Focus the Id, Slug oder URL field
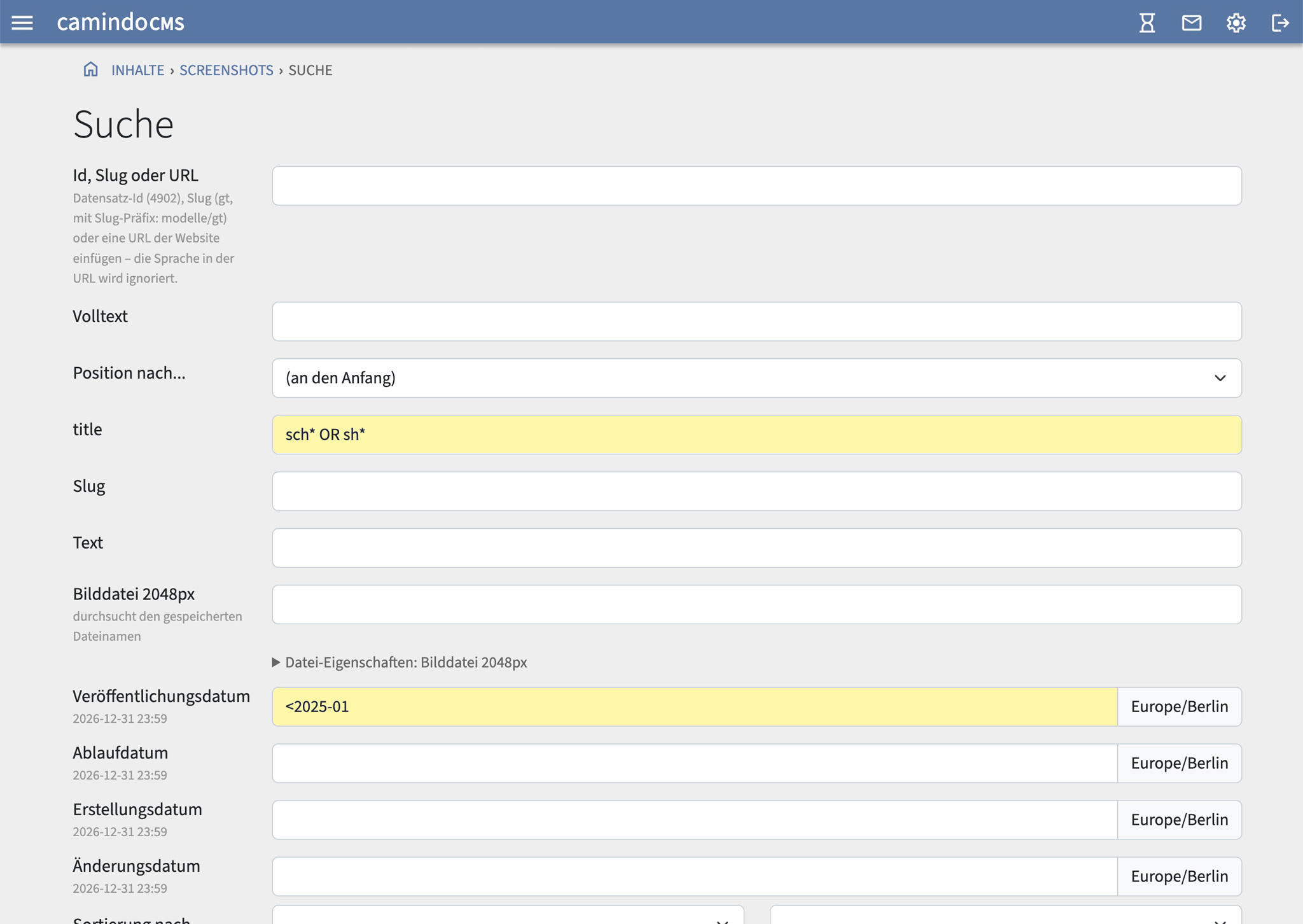This screenshot has width=1303, height=924. coord(756,186)
